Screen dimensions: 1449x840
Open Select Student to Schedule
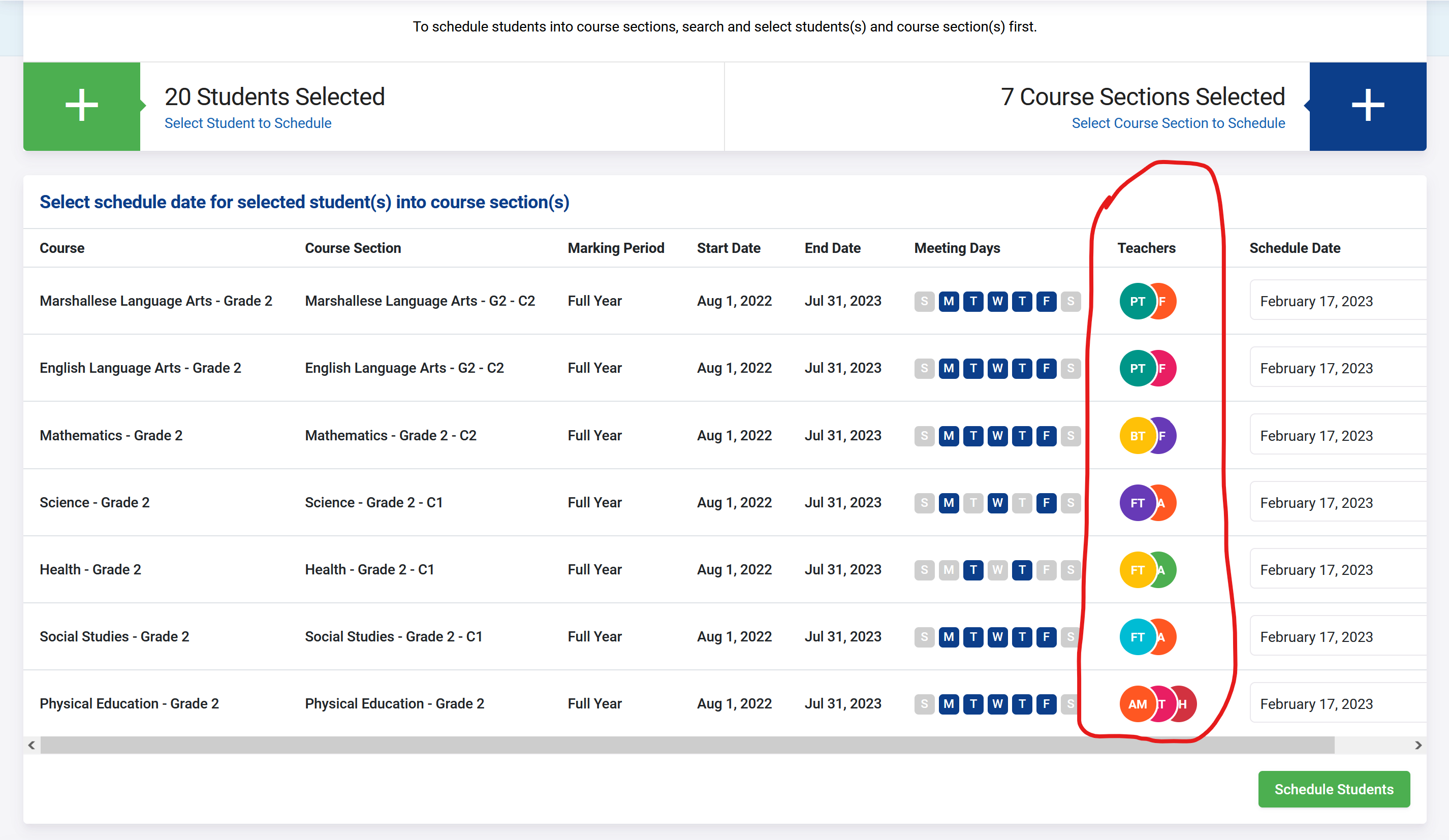tap(248, 122)
